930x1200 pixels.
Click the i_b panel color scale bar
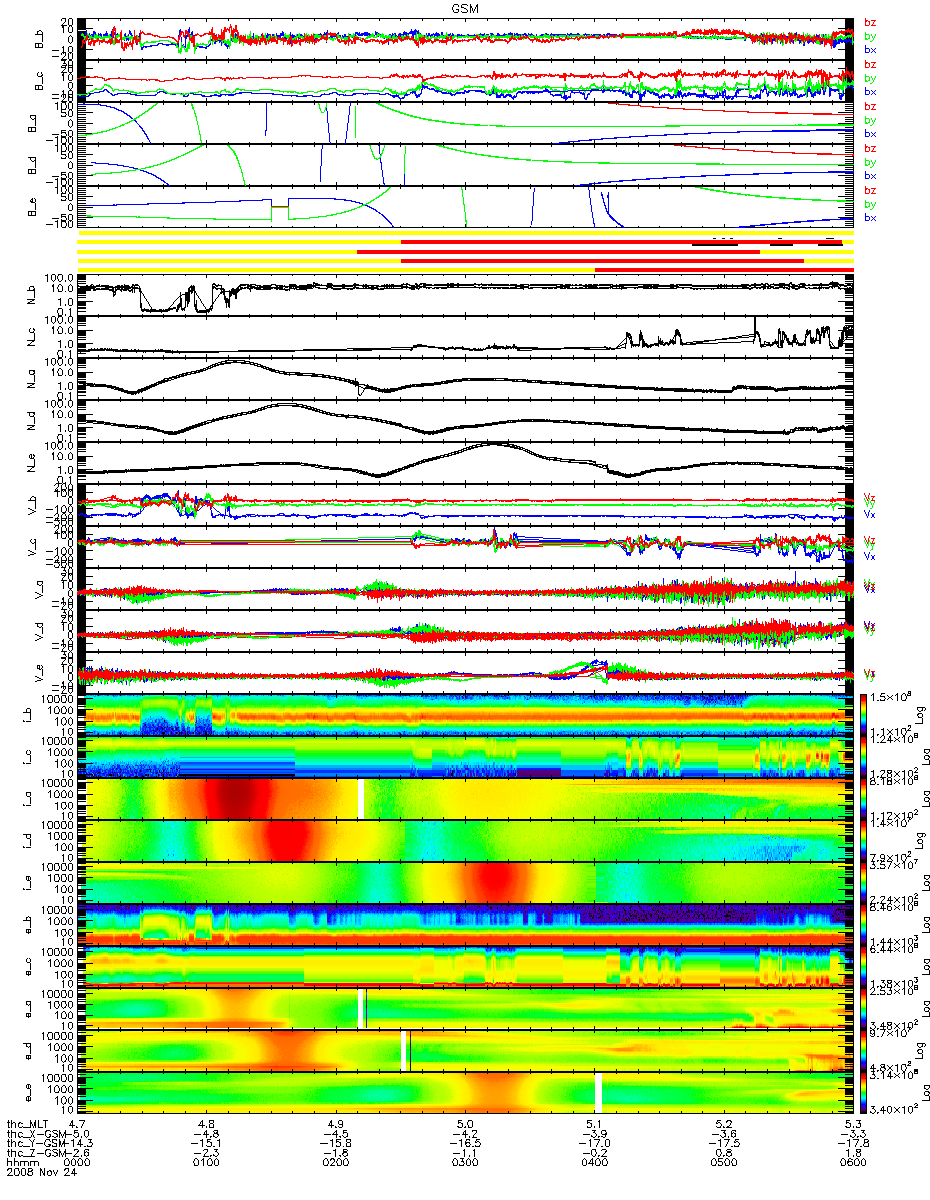pos(865,714)
